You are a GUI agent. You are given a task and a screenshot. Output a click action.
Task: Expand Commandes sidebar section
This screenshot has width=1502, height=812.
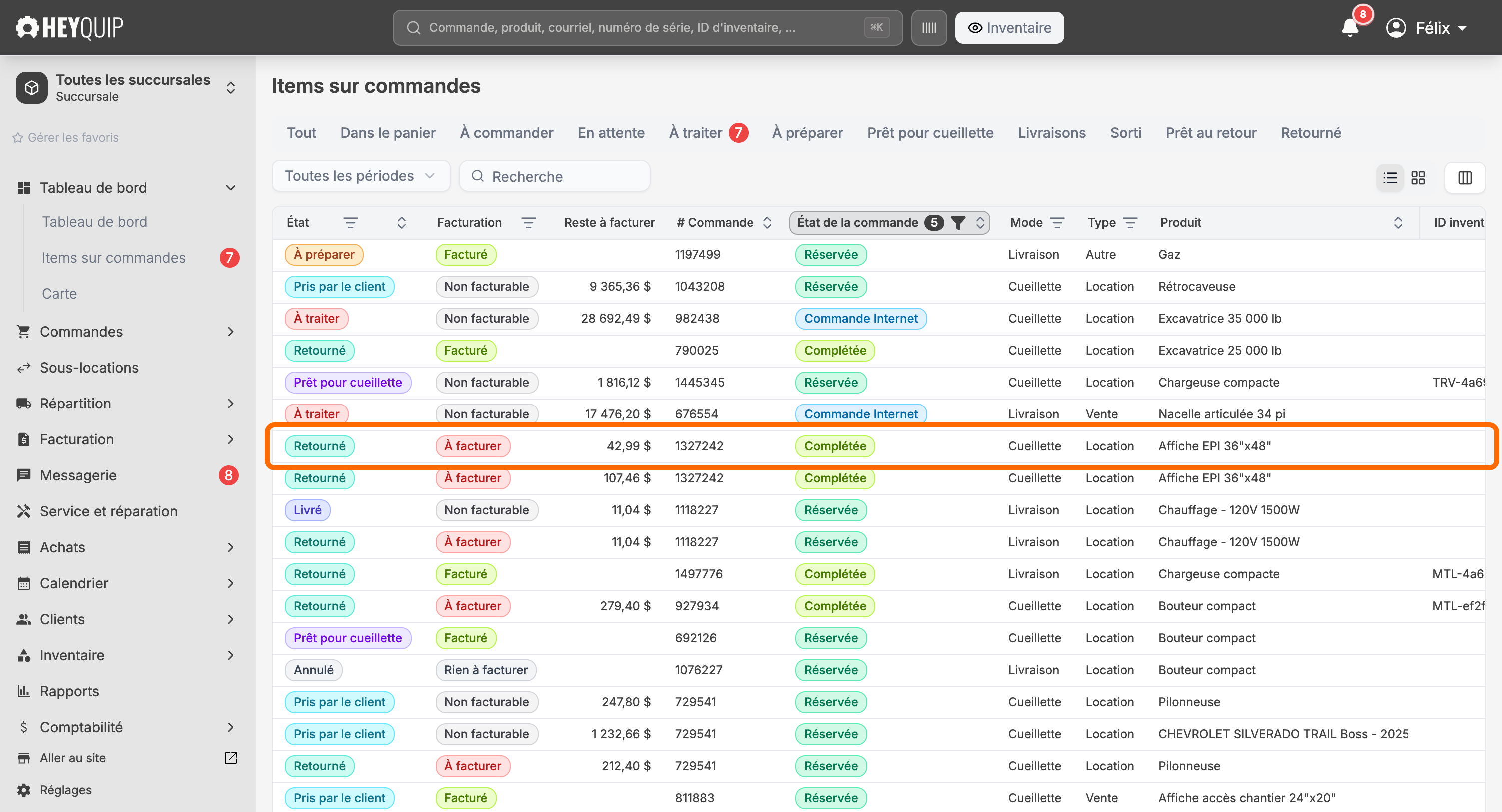[231, 332]
